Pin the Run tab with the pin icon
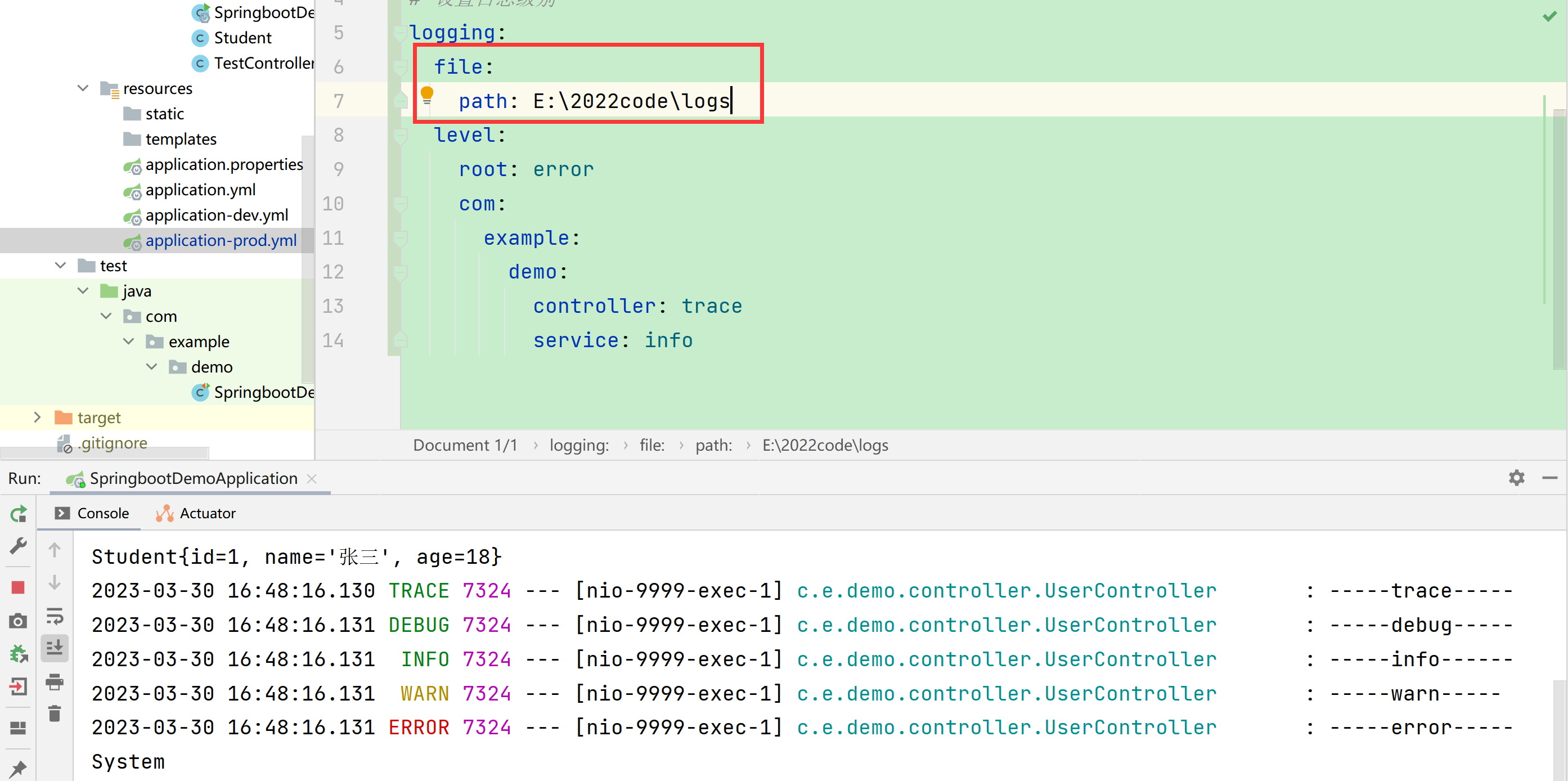 pos(18,768)
